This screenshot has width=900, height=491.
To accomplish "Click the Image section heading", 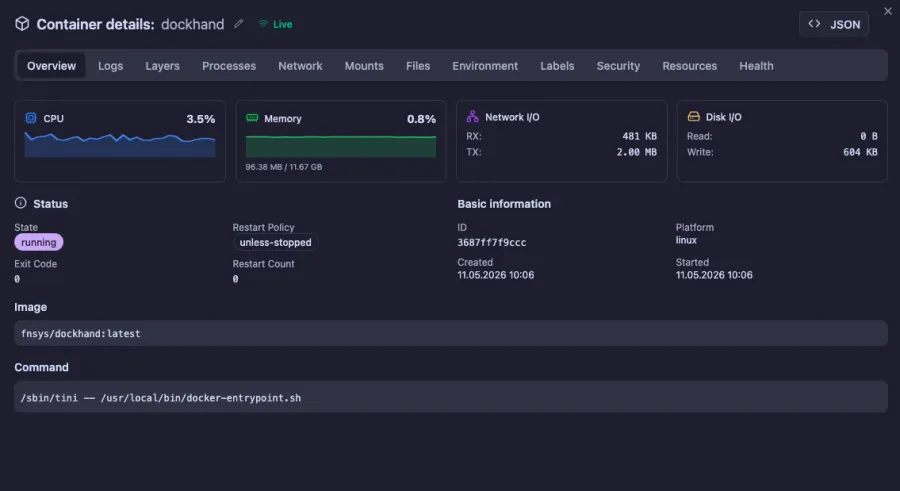I will (30, 307).
